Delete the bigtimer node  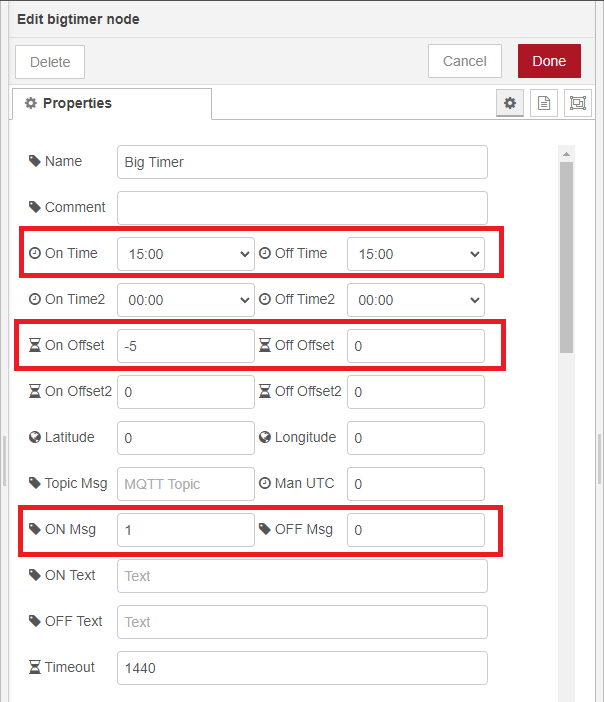50,61
